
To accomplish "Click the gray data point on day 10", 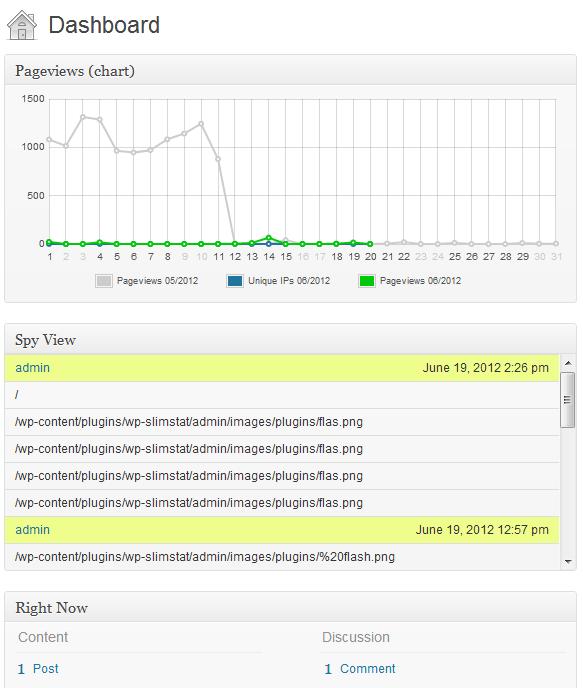I will (x=201, y=124).
